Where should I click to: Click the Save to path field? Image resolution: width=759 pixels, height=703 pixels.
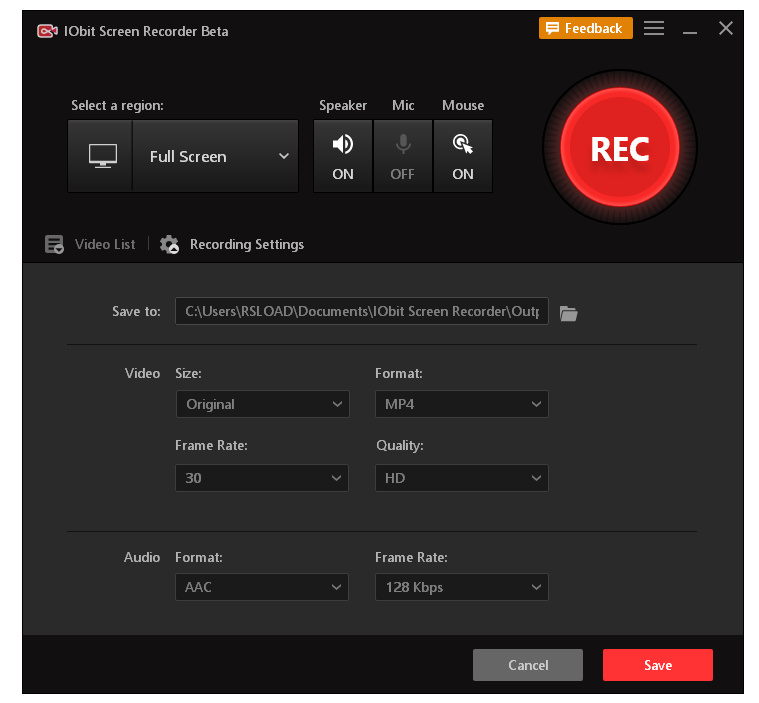(x=362, y=311)
